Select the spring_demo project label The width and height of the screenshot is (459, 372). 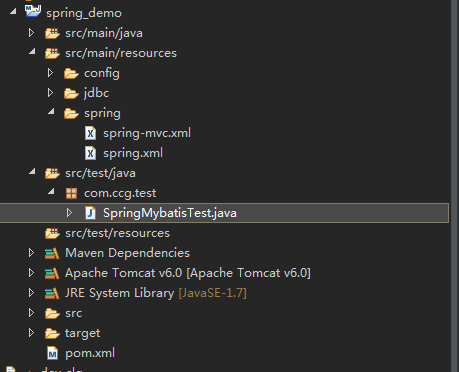pyautogui.click(x=84, y=13)
